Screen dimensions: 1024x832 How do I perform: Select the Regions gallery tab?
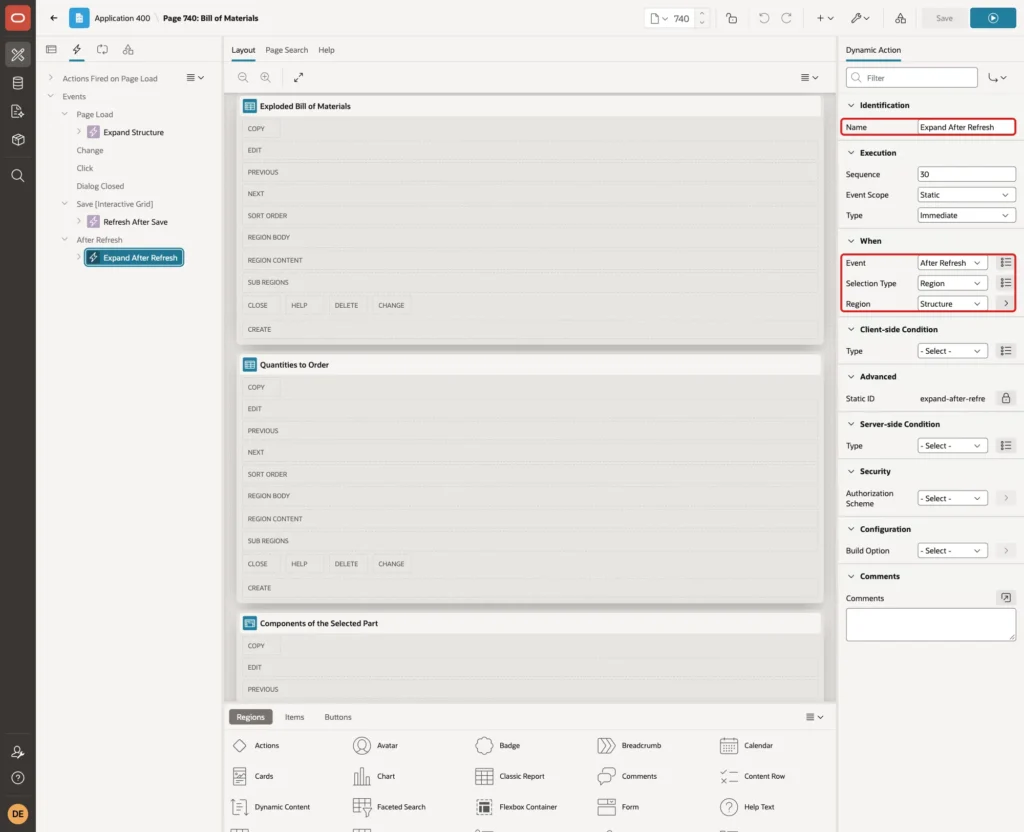[250, 717]
